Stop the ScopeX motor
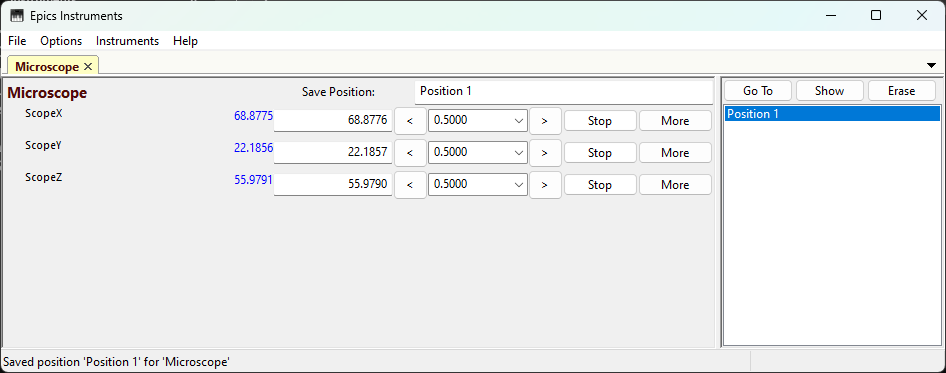Screen dimensions: 946x373 click(x=600, y=121)
